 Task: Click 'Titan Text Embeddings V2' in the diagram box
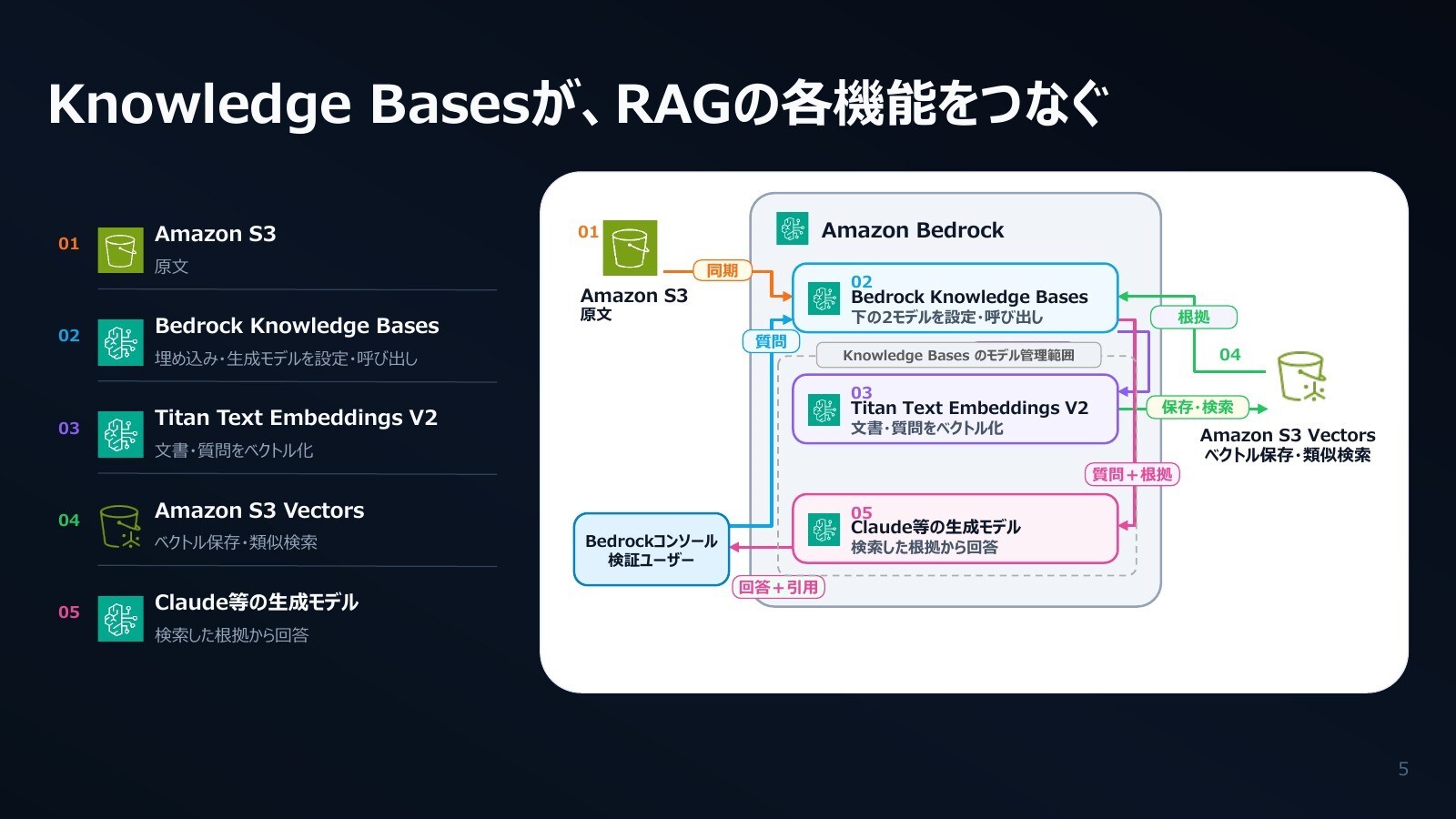pyautogui.click(x=969, y=409)
